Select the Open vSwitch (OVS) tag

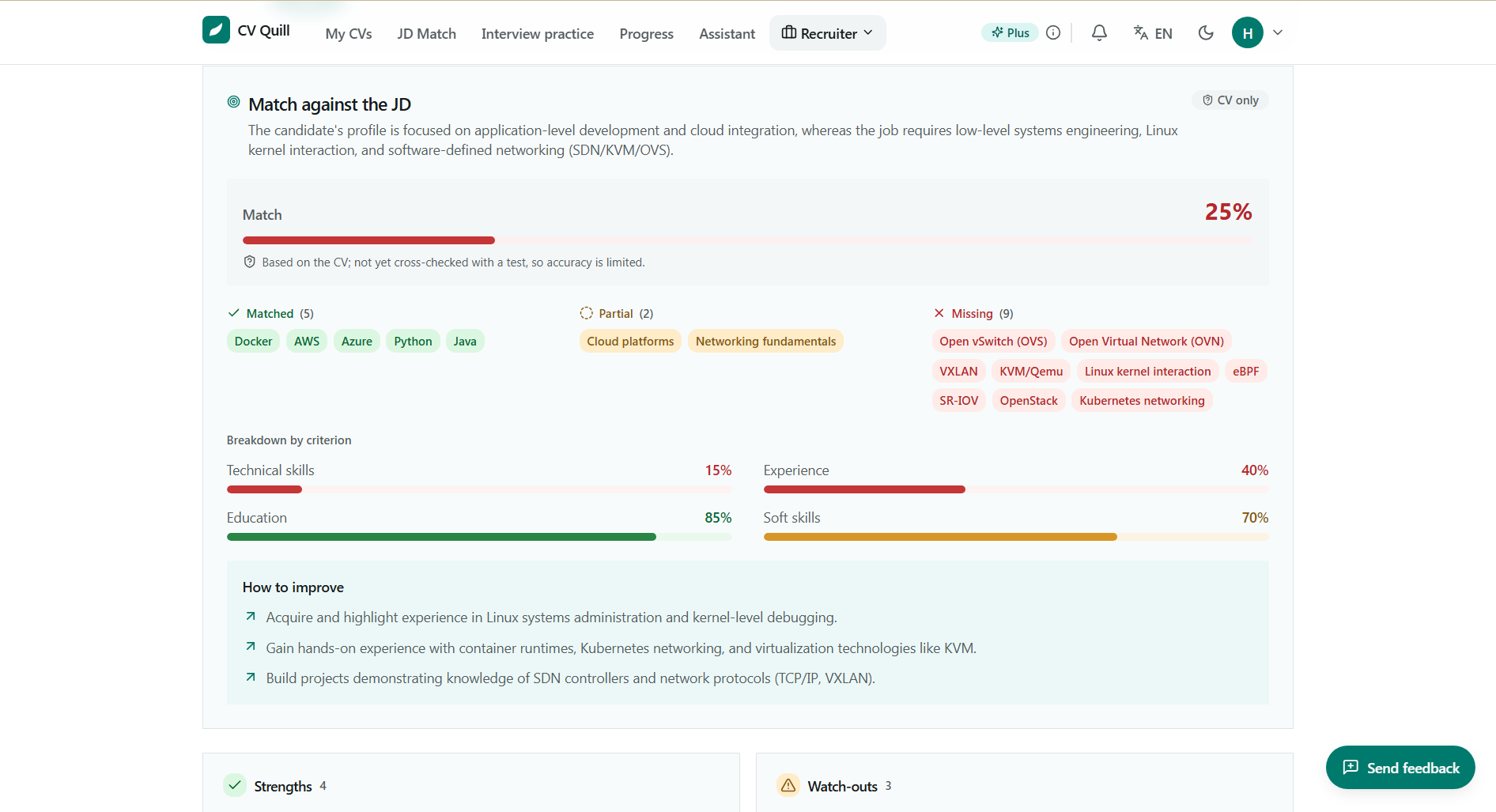[x=993, y=342]
